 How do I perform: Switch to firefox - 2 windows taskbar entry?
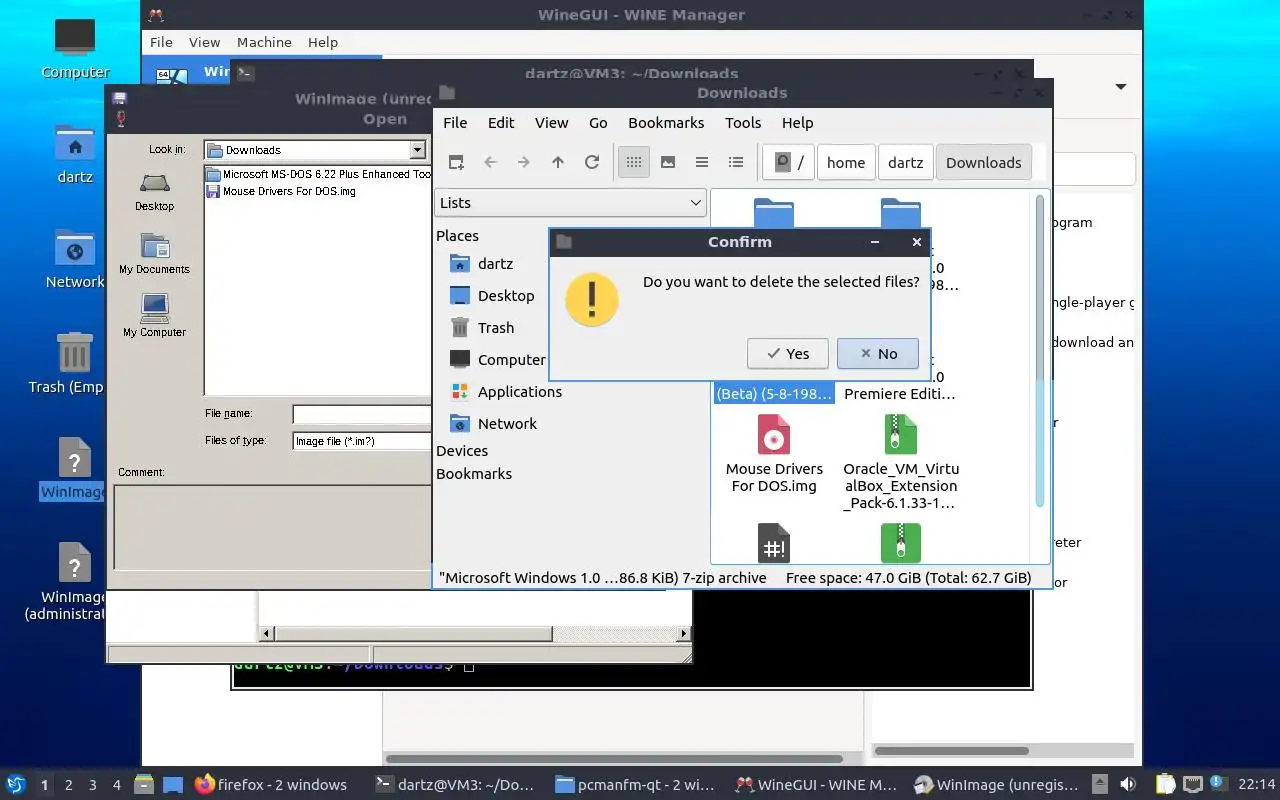pyautogui.click(x=271, y=785)
